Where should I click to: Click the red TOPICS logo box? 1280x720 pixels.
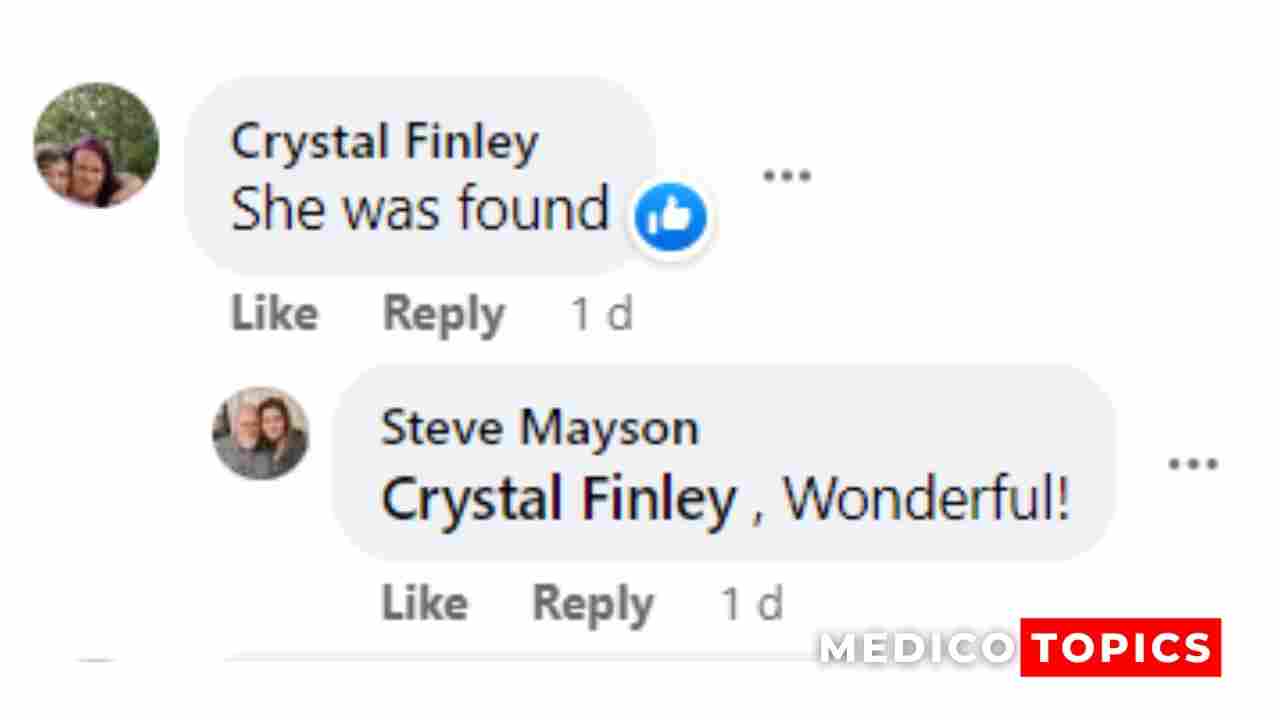[x=1120, y=648]
